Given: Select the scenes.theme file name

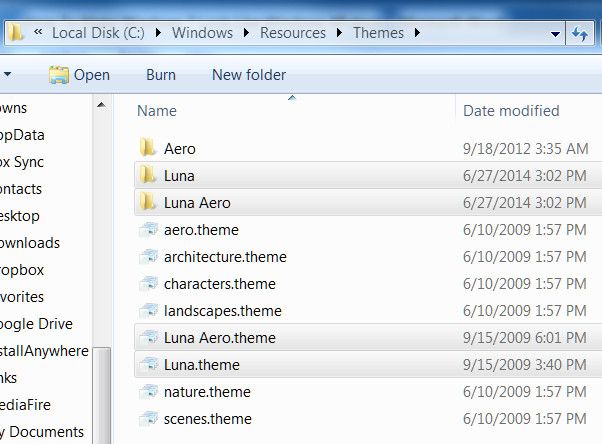Looking at the screenshot, I should 208,419.
